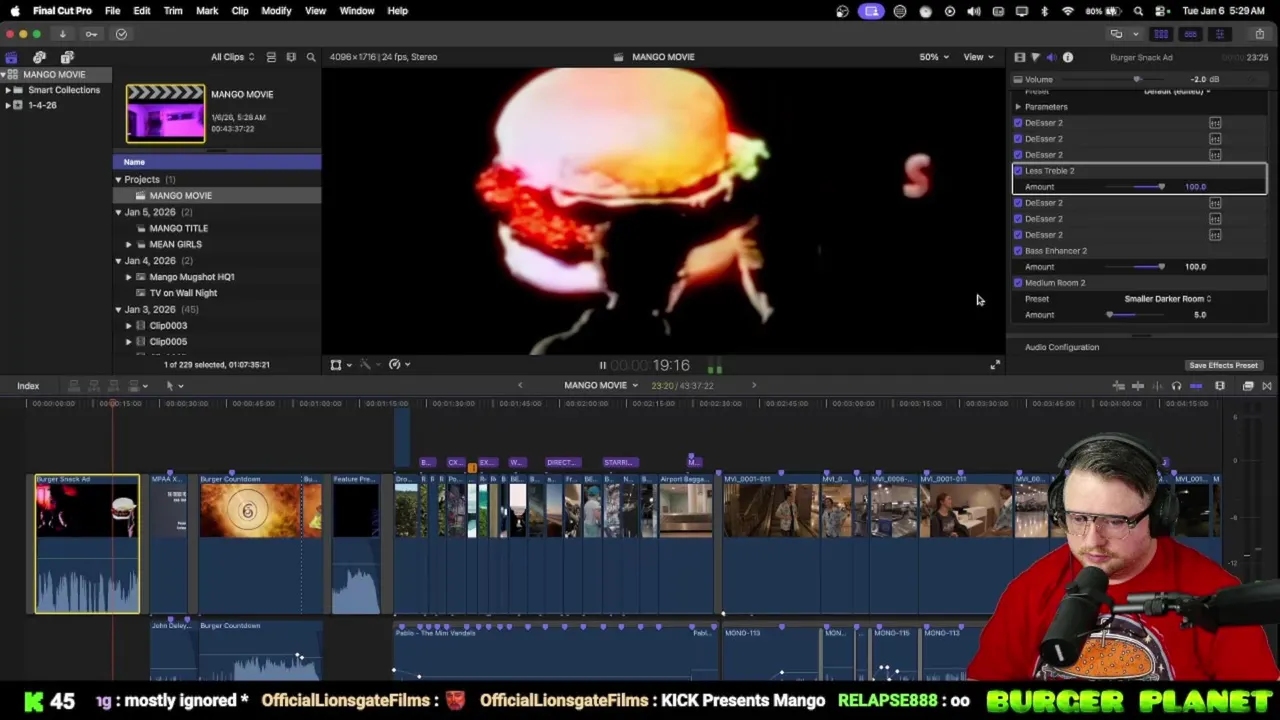
Task: Open the browser search magnifier
Action: point(311,57)
